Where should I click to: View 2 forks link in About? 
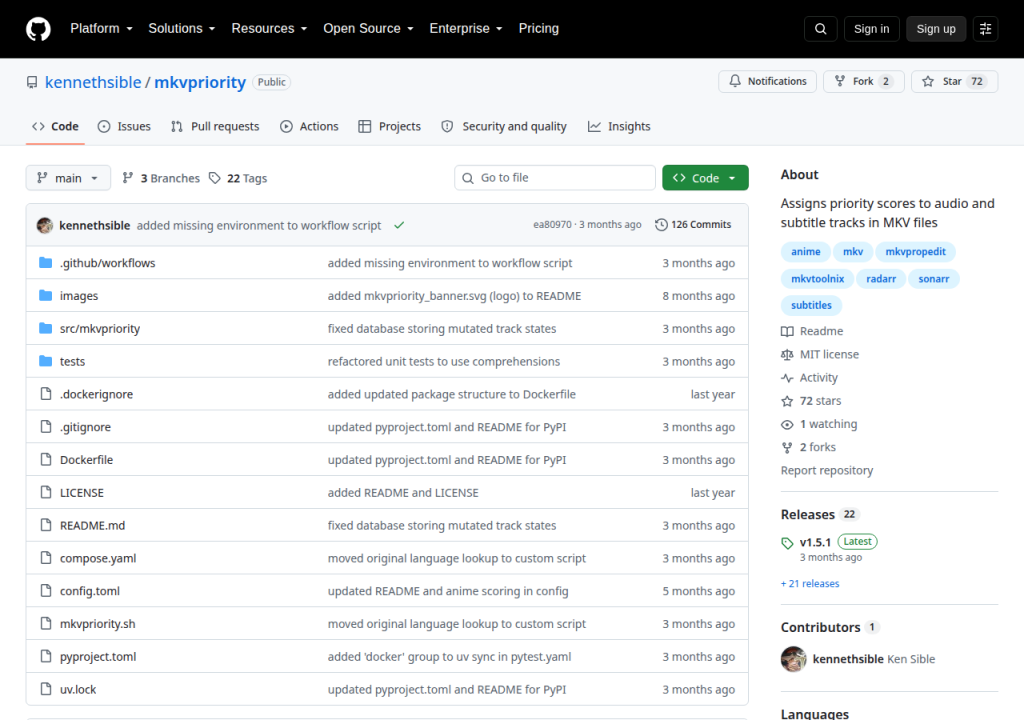coord(808,447)
